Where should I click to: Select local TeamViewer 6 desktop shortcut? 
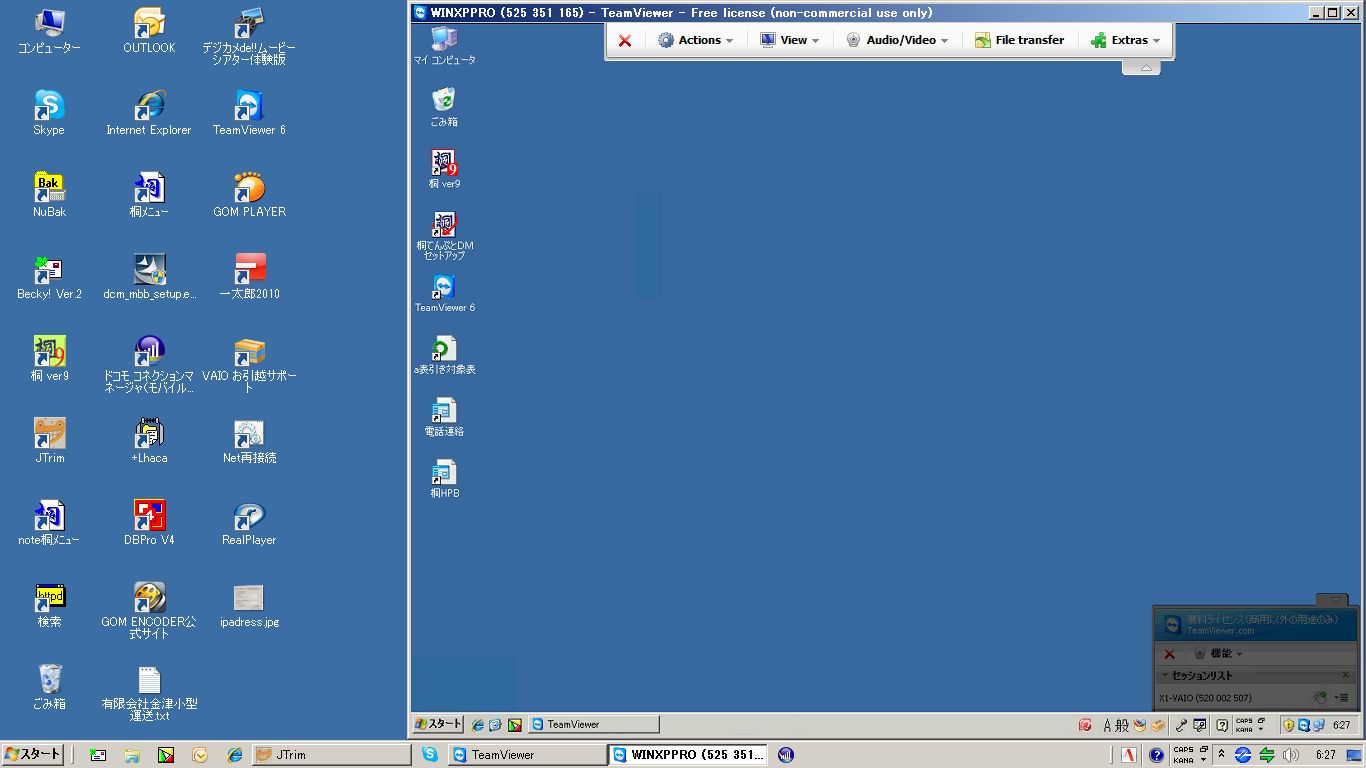[x=249, y=113]
